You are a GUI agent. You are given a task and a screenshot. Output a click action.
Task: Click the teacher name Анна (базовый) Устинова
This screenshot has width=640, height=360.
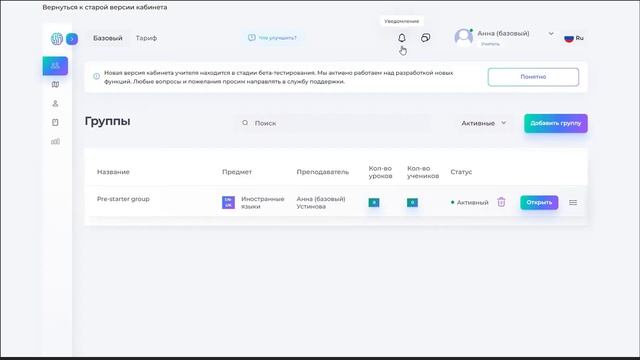(x=321, y=202)
